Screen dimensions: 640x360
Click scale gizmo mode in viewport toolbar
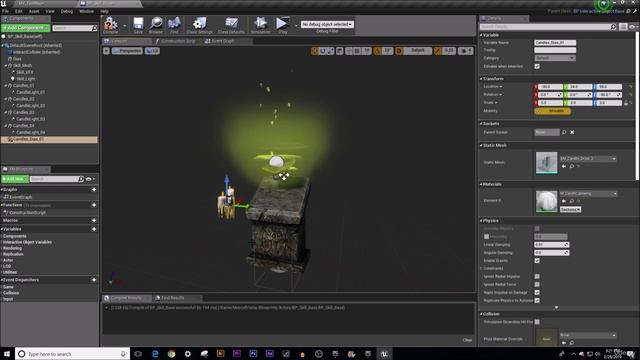coord(331,51)
